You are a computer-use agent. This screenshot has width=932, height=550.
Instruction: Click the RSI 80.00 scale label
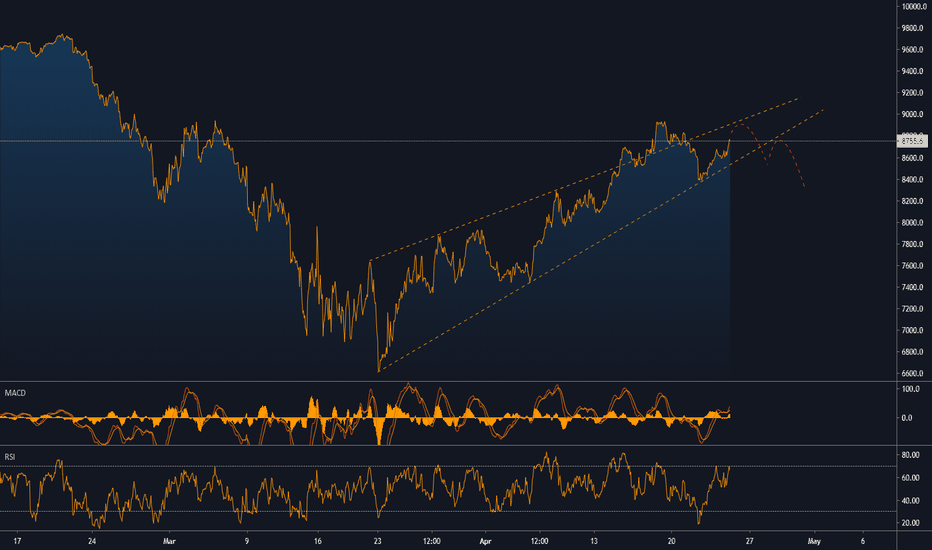pos(911,455)
